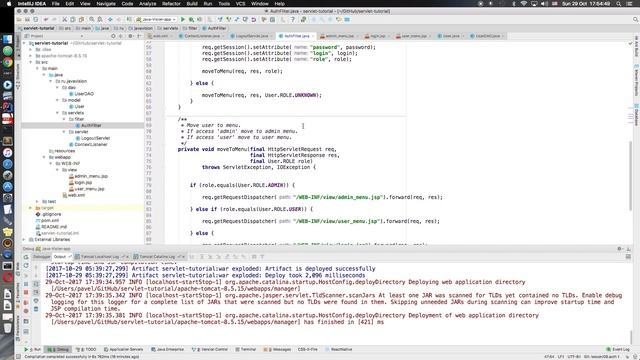Click the Save All toolbar icon

pyautogui.click(x=27, y=20)
